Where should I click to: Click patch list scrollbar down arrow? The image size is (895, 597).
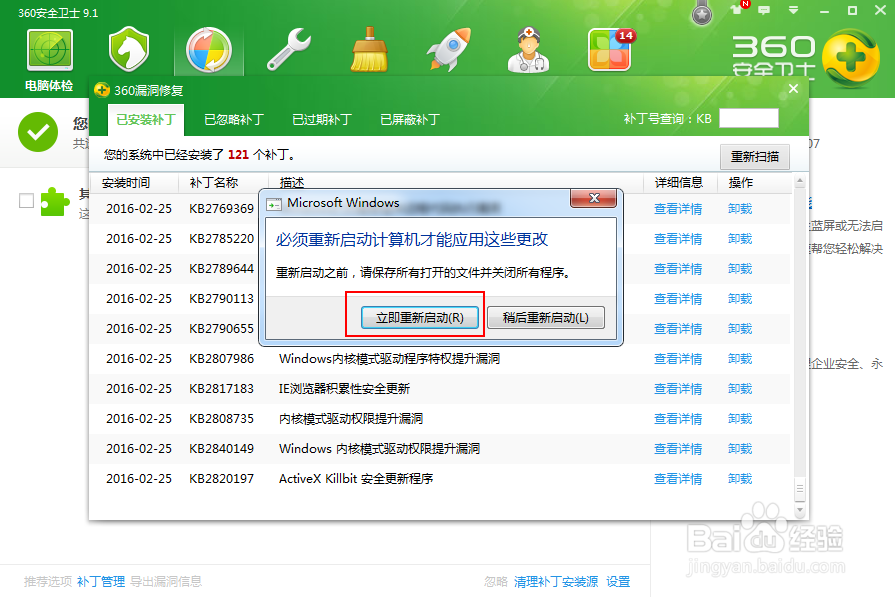click(800, 510)
